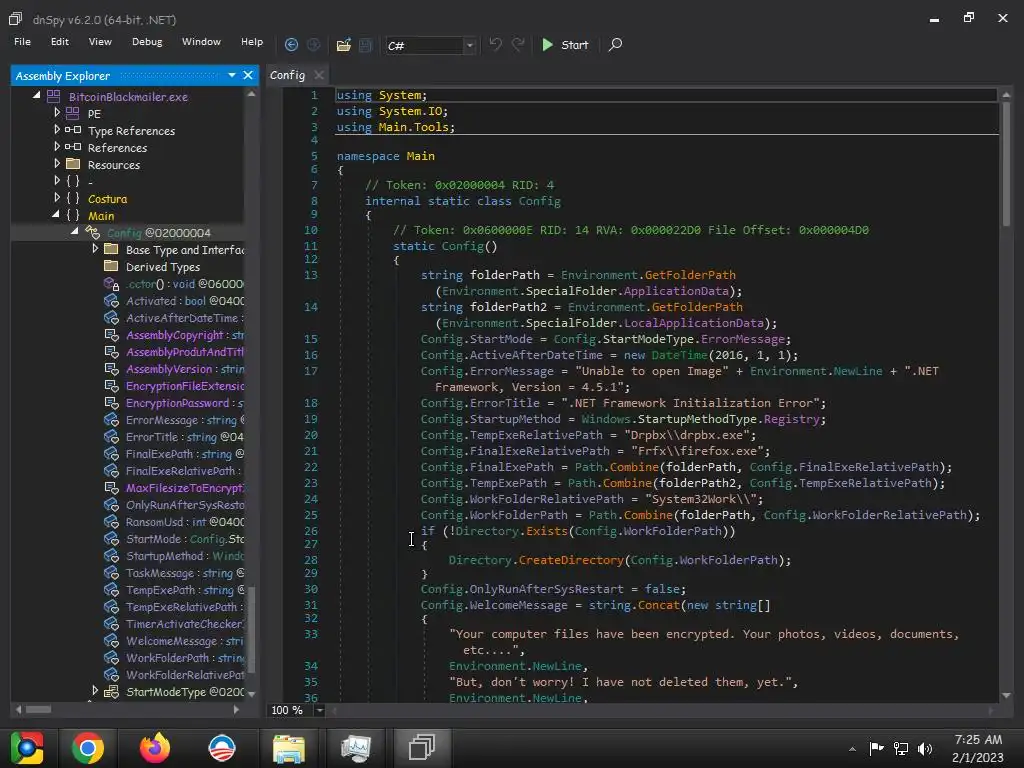Open Firefox from the taskbar
The height and width of the screenshot is (768, 1024).
(155, 748)
